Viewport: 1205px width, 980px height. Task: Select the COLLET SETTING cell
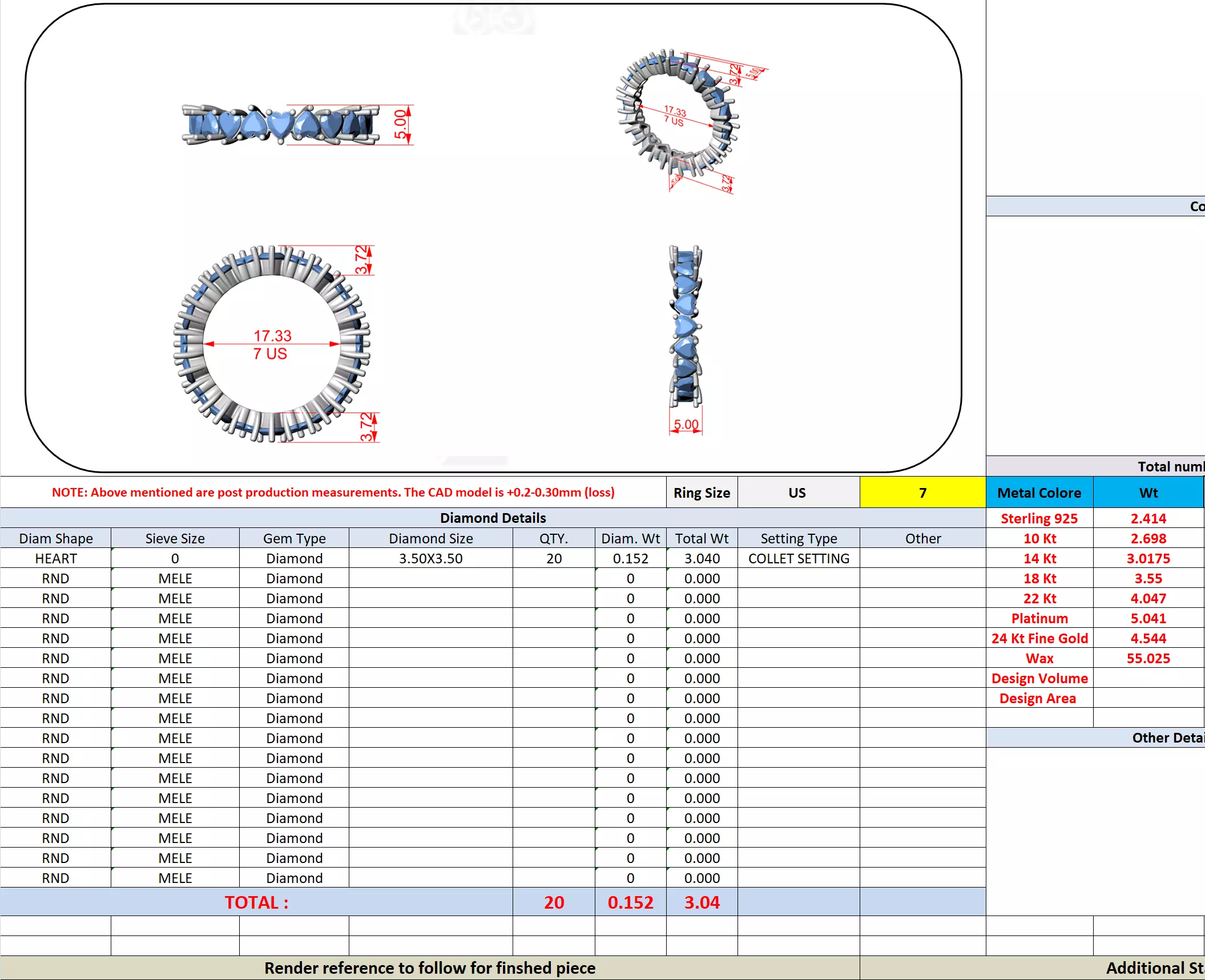click(798, 558)
